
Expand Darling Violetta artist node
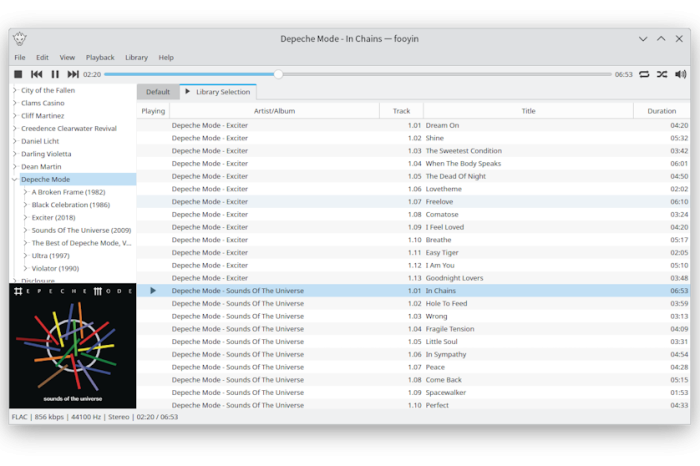click(x=15, y=154)
